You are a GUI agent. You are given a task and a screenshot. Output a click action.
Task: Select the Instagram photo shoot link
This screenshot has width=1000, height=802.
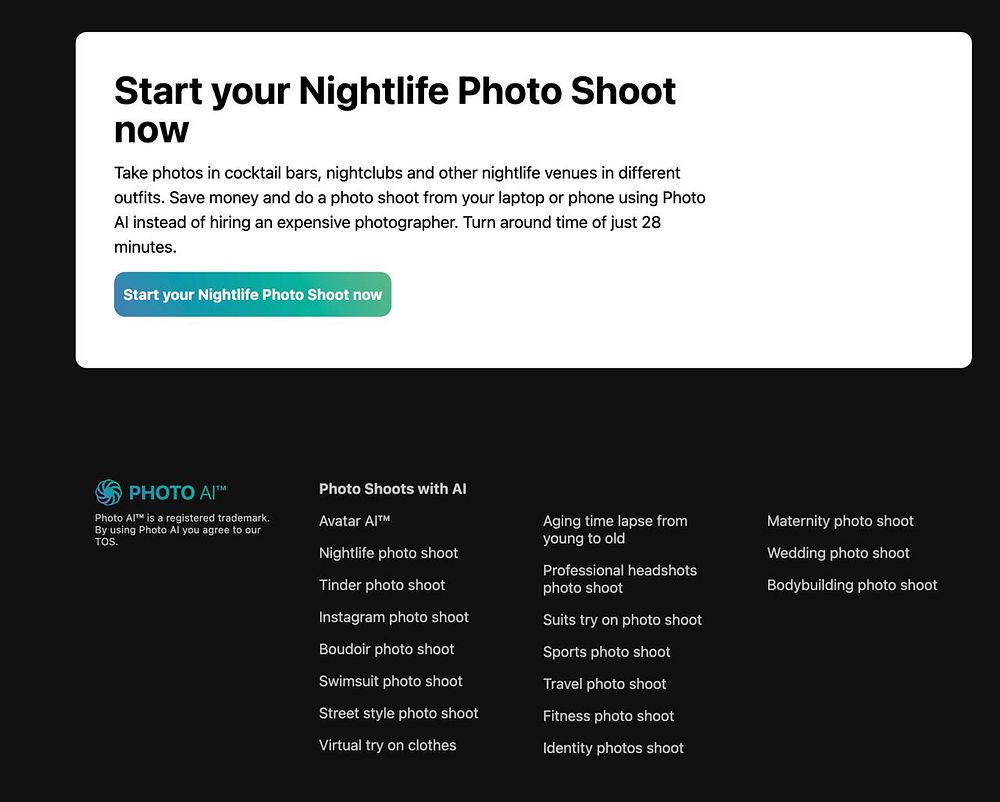(394, 617)
